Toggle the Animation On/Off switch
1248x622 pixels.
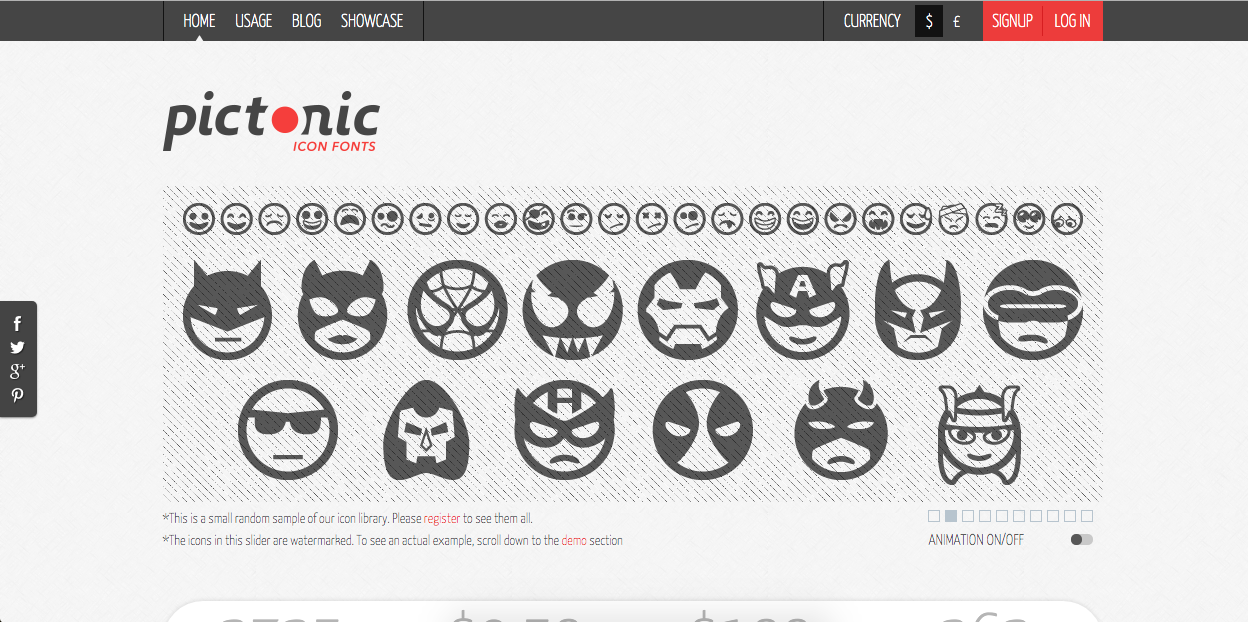[x=1082, y=540]
